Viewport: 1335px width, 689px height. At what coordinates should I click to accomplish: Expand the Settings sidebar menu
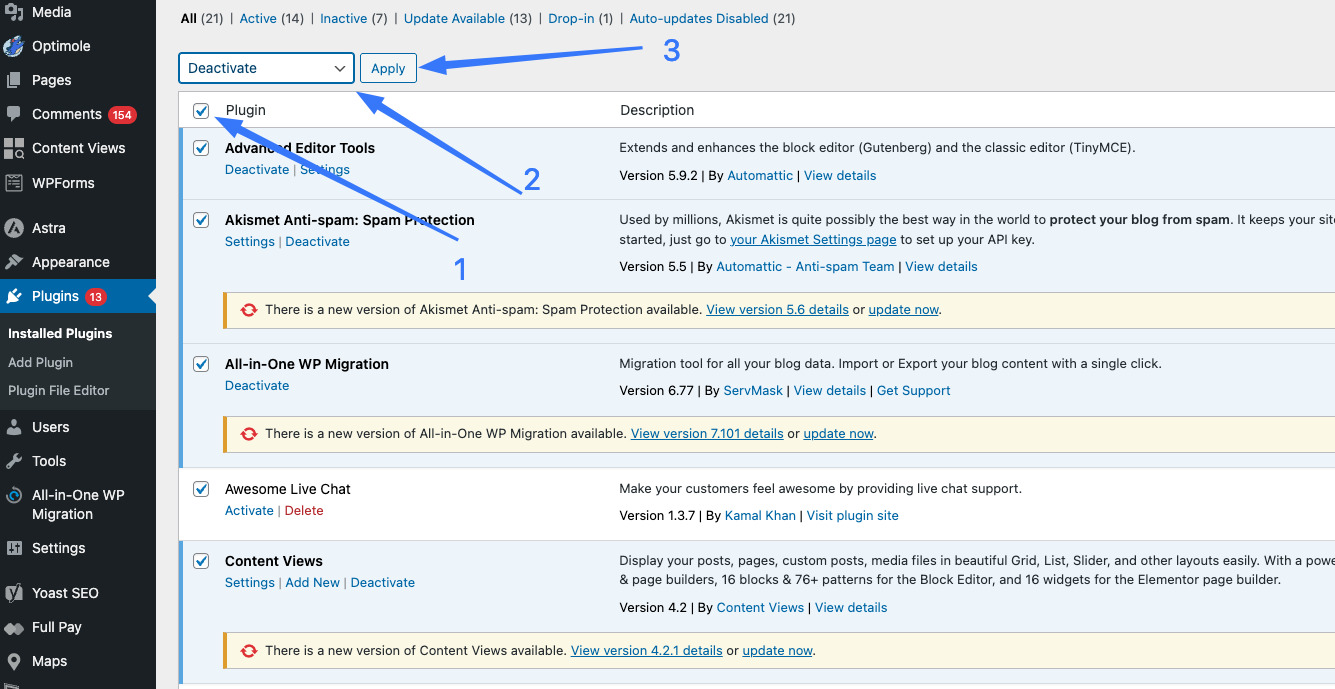coord(58,548)
